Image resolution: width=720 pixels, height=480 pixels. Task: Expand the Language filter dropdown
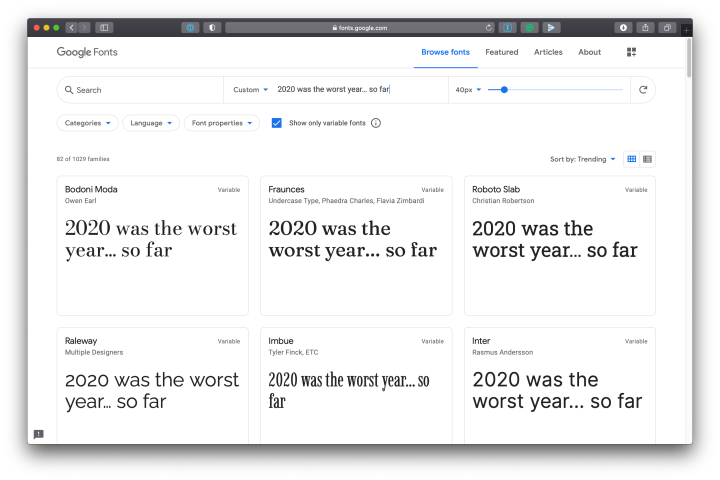[x=151, y=123]
